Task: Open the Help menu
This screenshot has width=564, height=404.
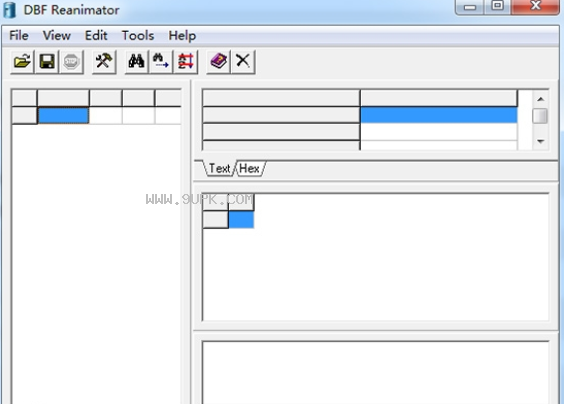Action: pos(182,36)
